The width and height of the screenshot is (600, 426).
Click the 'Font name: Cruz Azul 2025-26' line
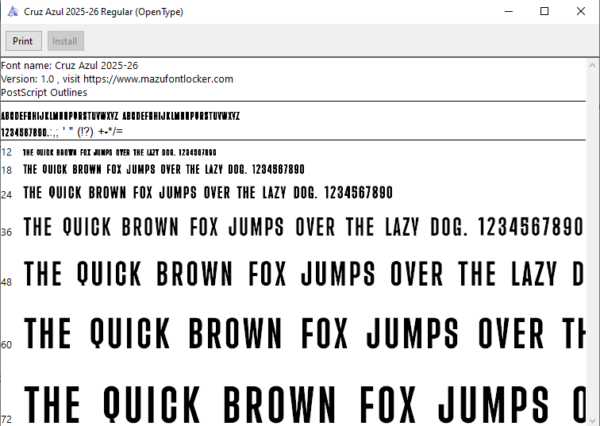click(69, 65)
